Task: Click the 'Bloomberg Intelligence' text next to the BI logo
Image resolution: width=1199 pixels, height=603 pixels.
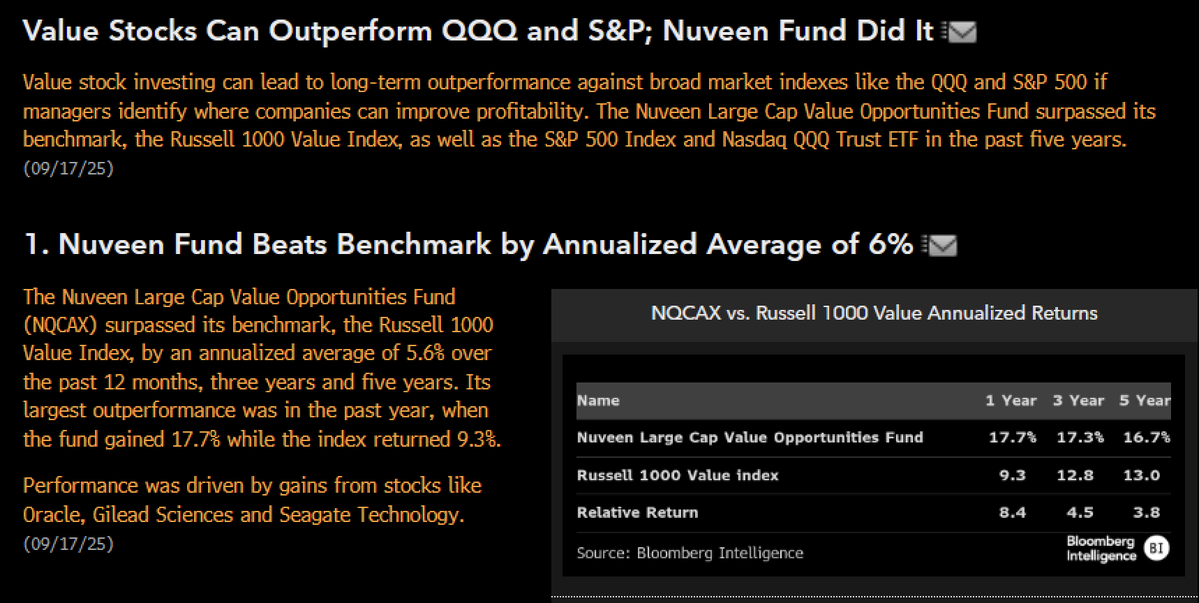Action: [1101, 548]
